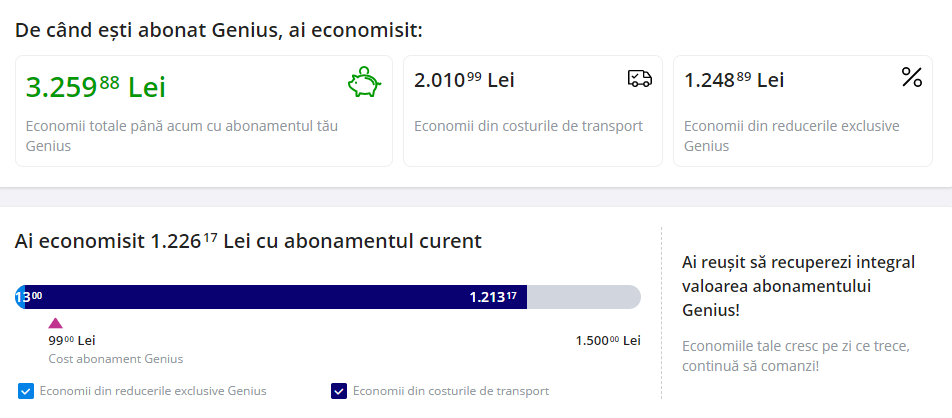Select the 2.010,99 Lei transport savings card
Screen dimensions: 952x418
click(x=532, y=111)
